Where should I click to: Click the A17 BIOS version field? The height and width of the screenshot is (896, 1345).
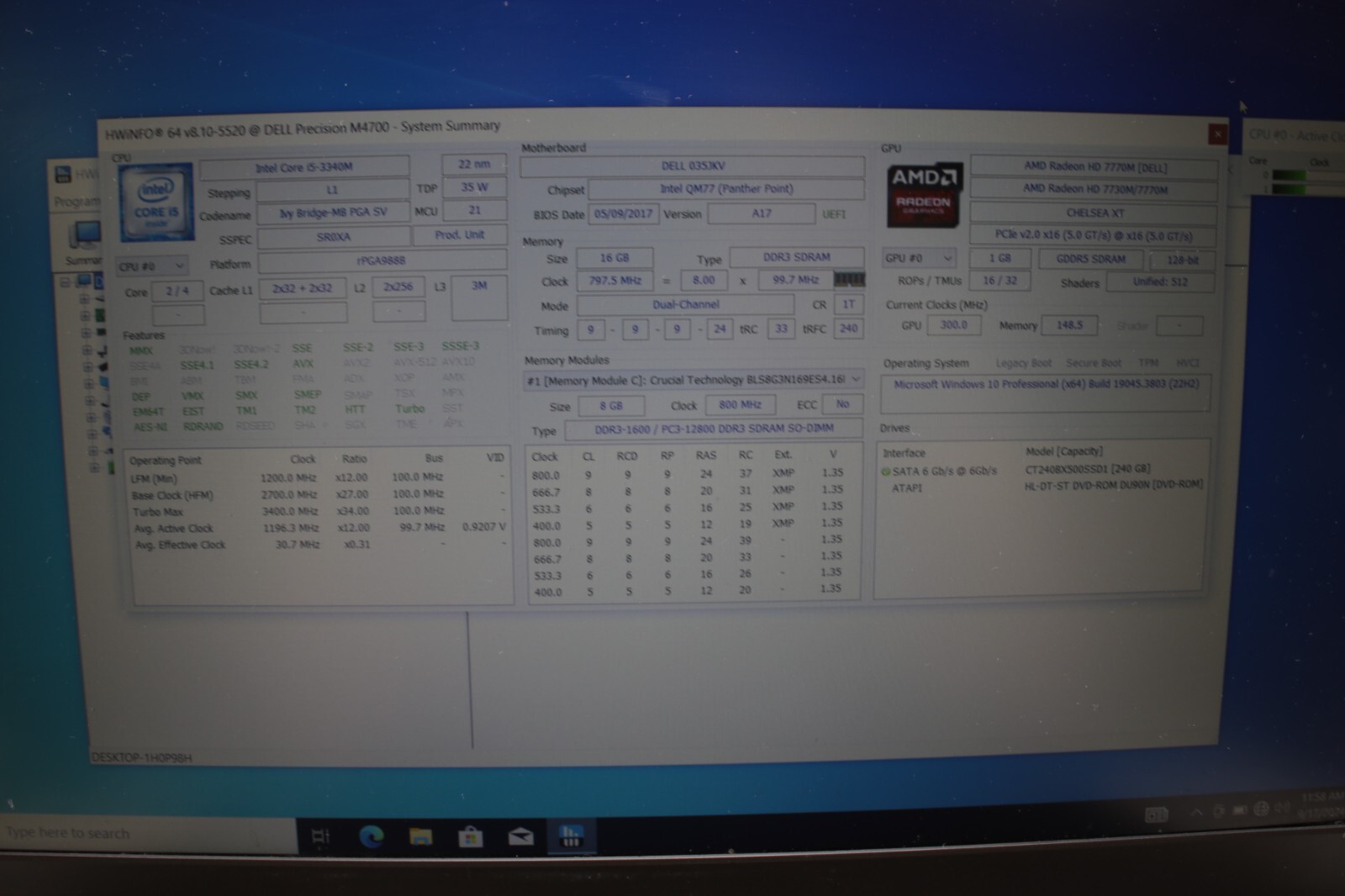click(x=761, y=213)
